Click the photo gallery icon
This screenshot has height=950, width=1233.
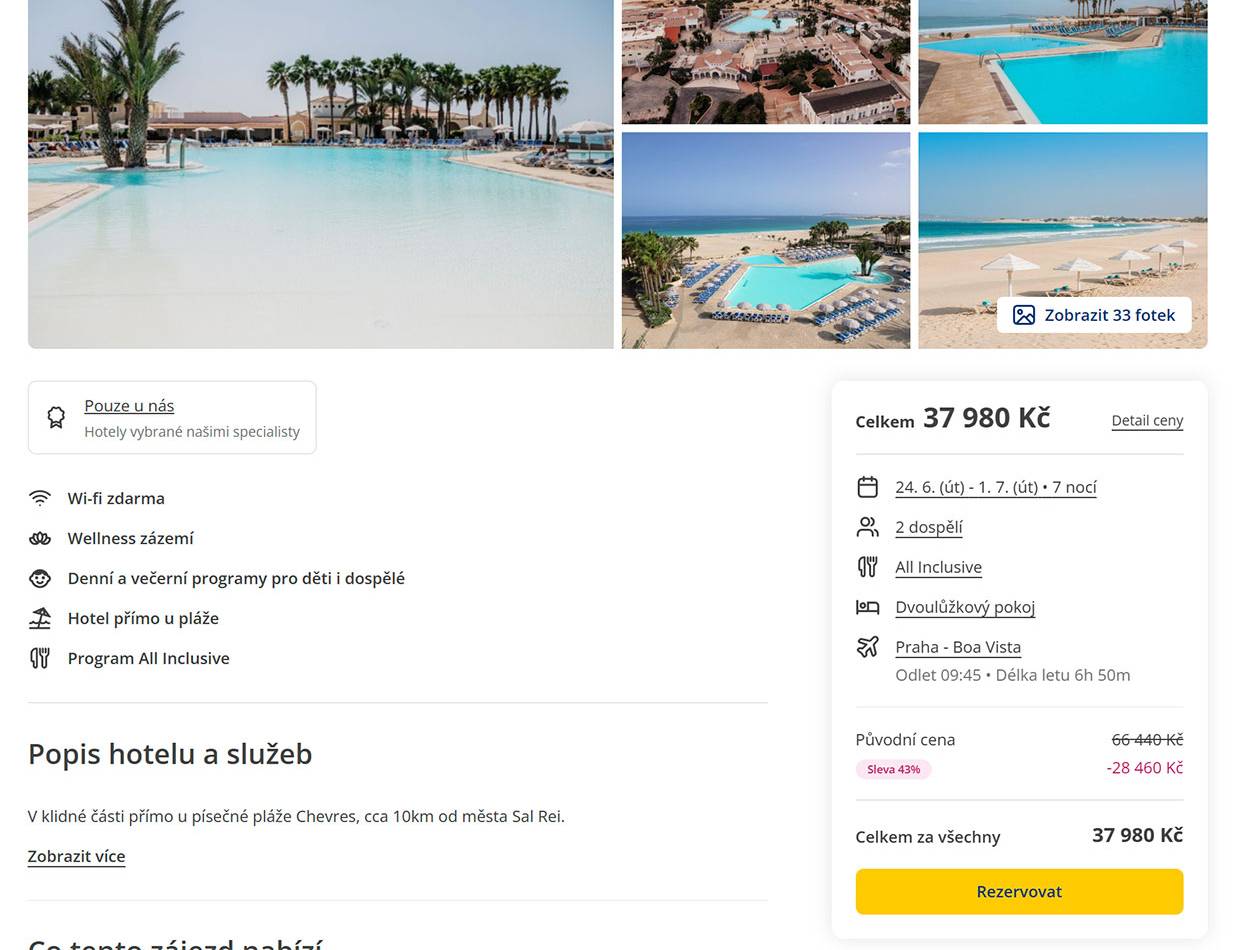[x=1023, y=315]
